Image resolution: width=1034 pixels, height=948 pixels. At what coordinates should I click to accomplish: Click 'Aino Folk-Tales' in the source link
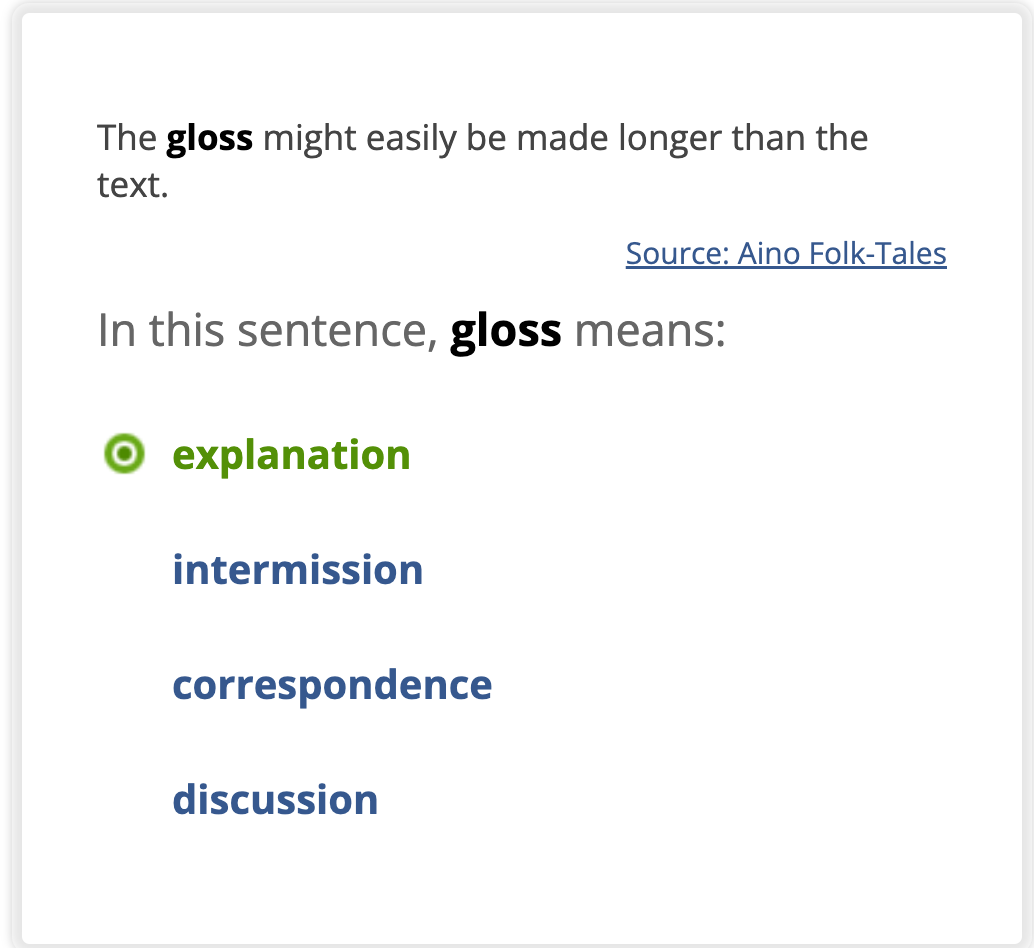[x=842, y=254]
